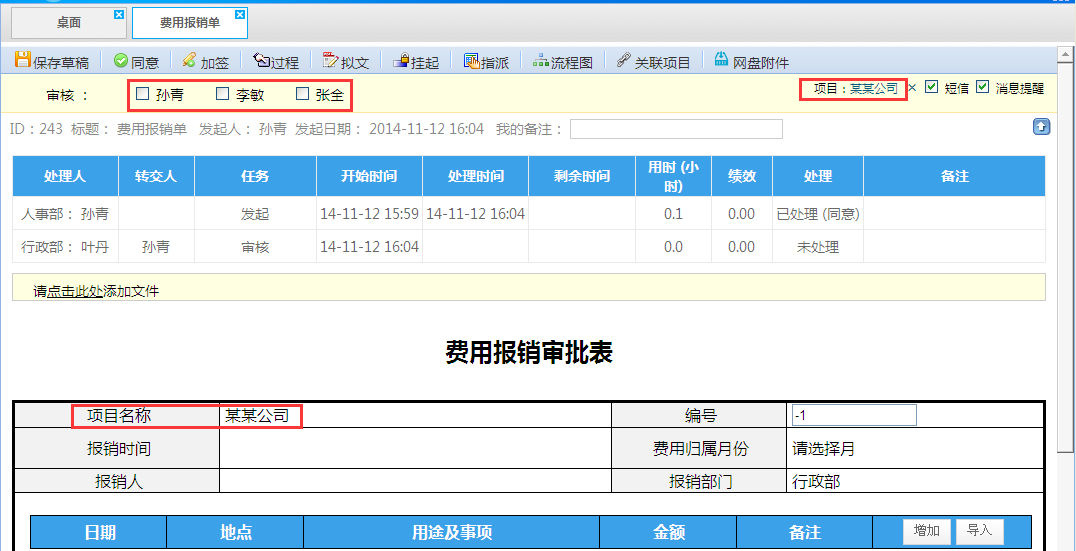This screenshot has height=551, width=1076.
Task: Click the 已处理 (同意) status cell
Action: (x=818, y=214)
